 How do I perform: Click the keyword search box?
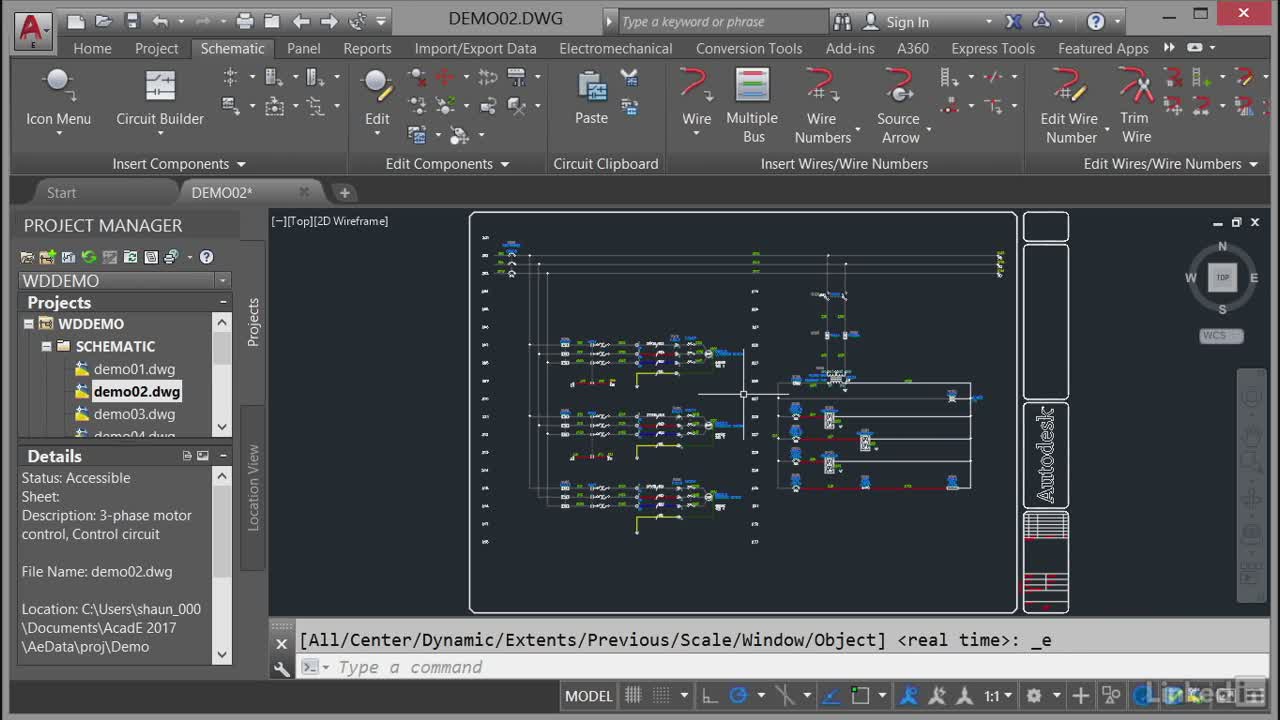point(722,21)
